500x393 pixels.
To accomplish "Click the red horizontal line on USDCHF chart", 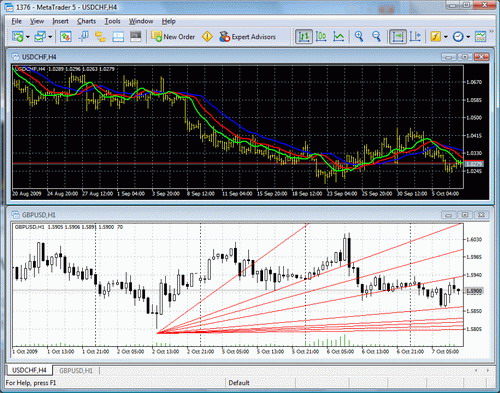I will 238,163.
